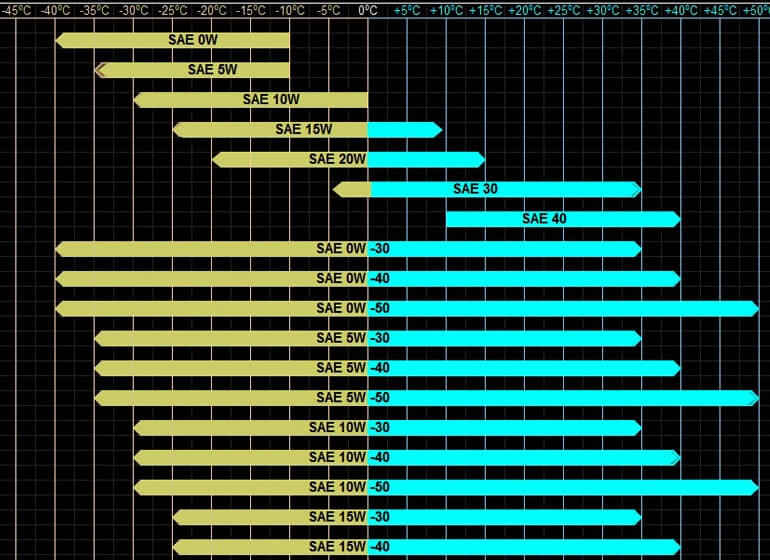Image resolution: width=770 pixels, height=560 pixels.
Task: Select the -5°C axis label
Action: coord(329,10)
